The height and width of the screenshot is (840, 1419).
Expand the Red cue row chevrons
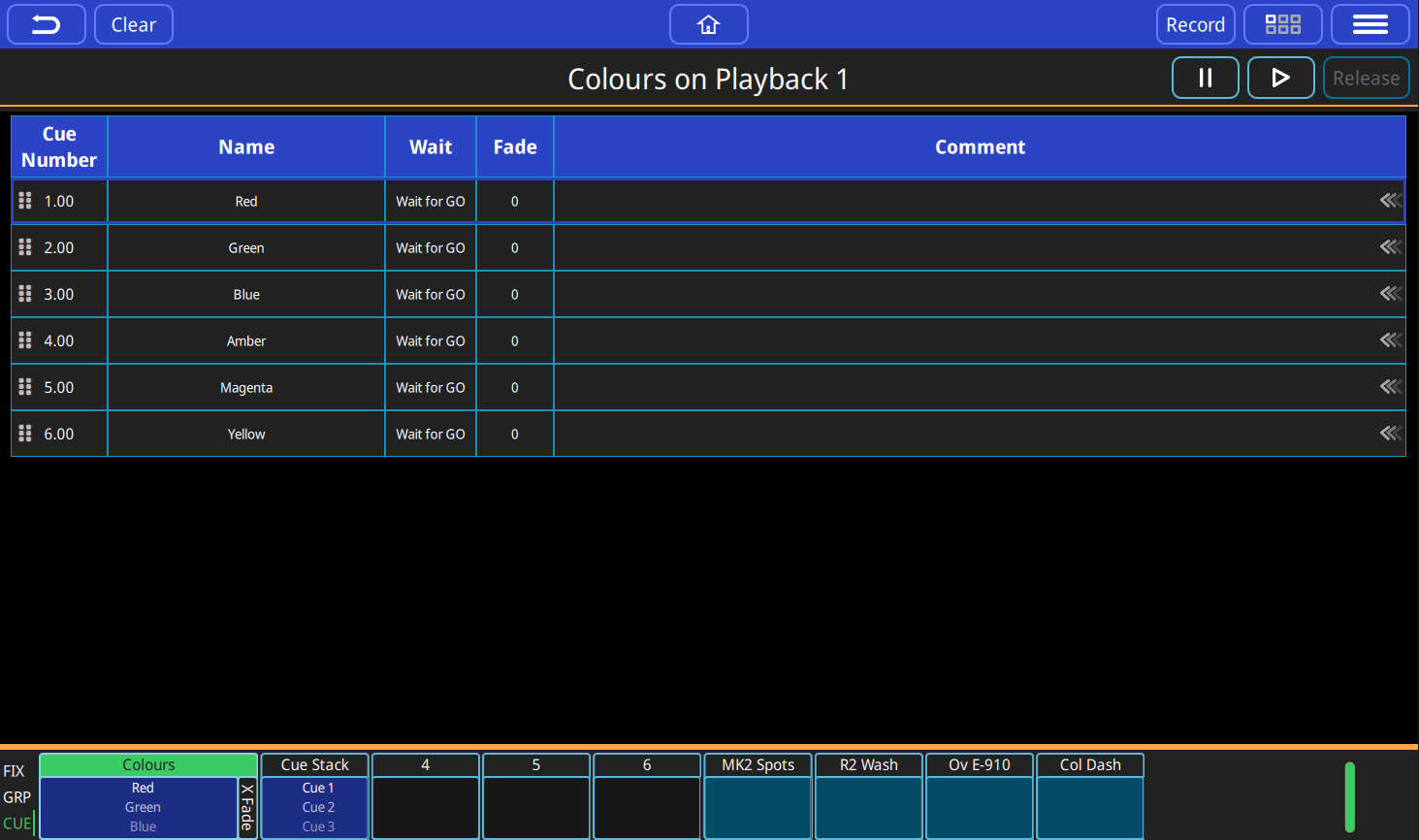tap(1390, 201)
